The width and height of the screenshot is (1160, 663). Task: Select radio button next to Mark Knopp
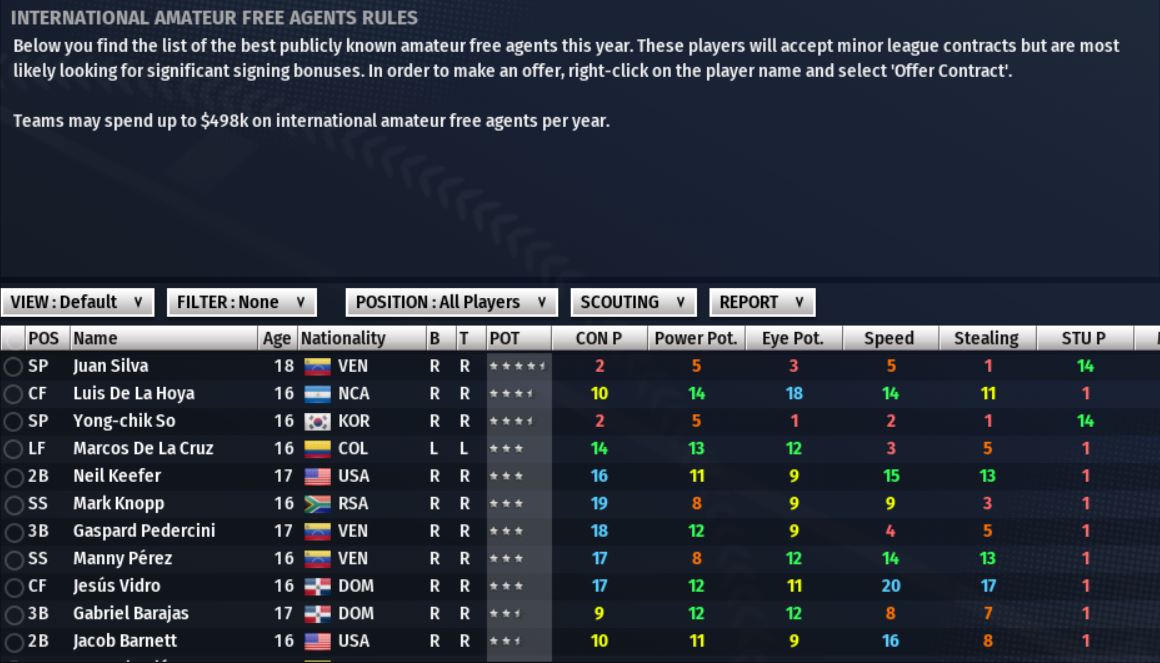(x=13, y=505)
